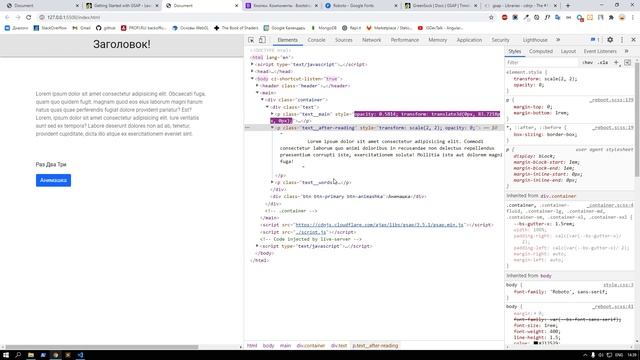Open The Book of Shaders bookmark
This screenshot has height=360, width=640.
coord(236,28)
